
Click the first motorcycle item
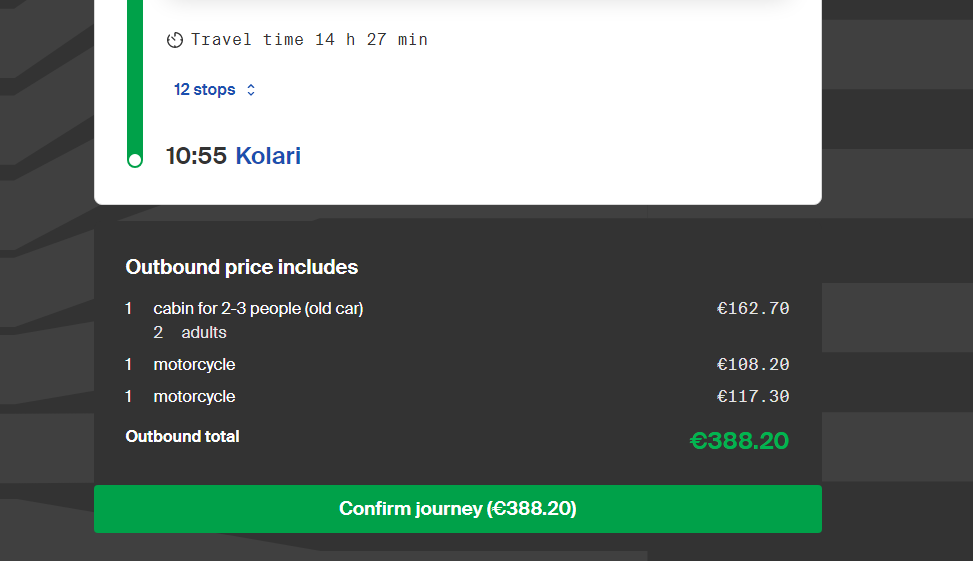pos(194,365)
